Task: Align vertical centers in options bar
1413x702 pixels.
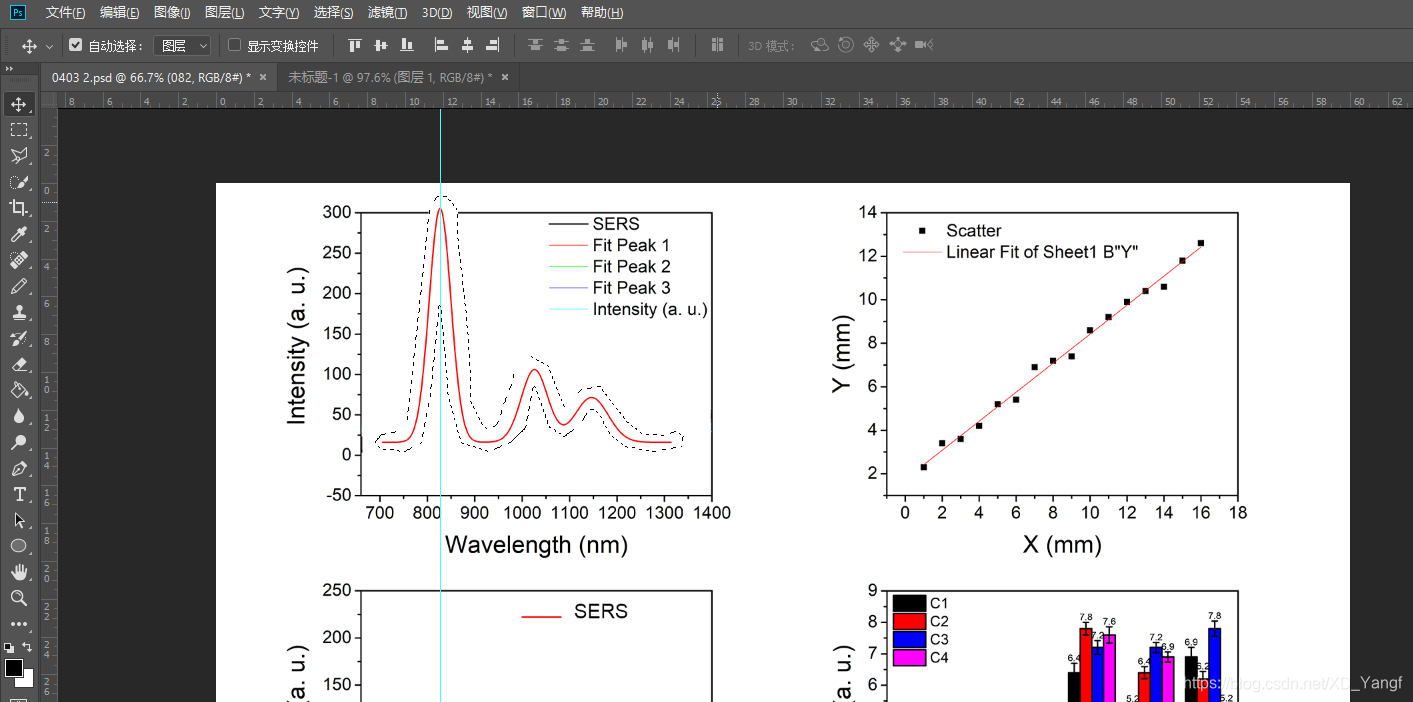Action: click(380, 45)
